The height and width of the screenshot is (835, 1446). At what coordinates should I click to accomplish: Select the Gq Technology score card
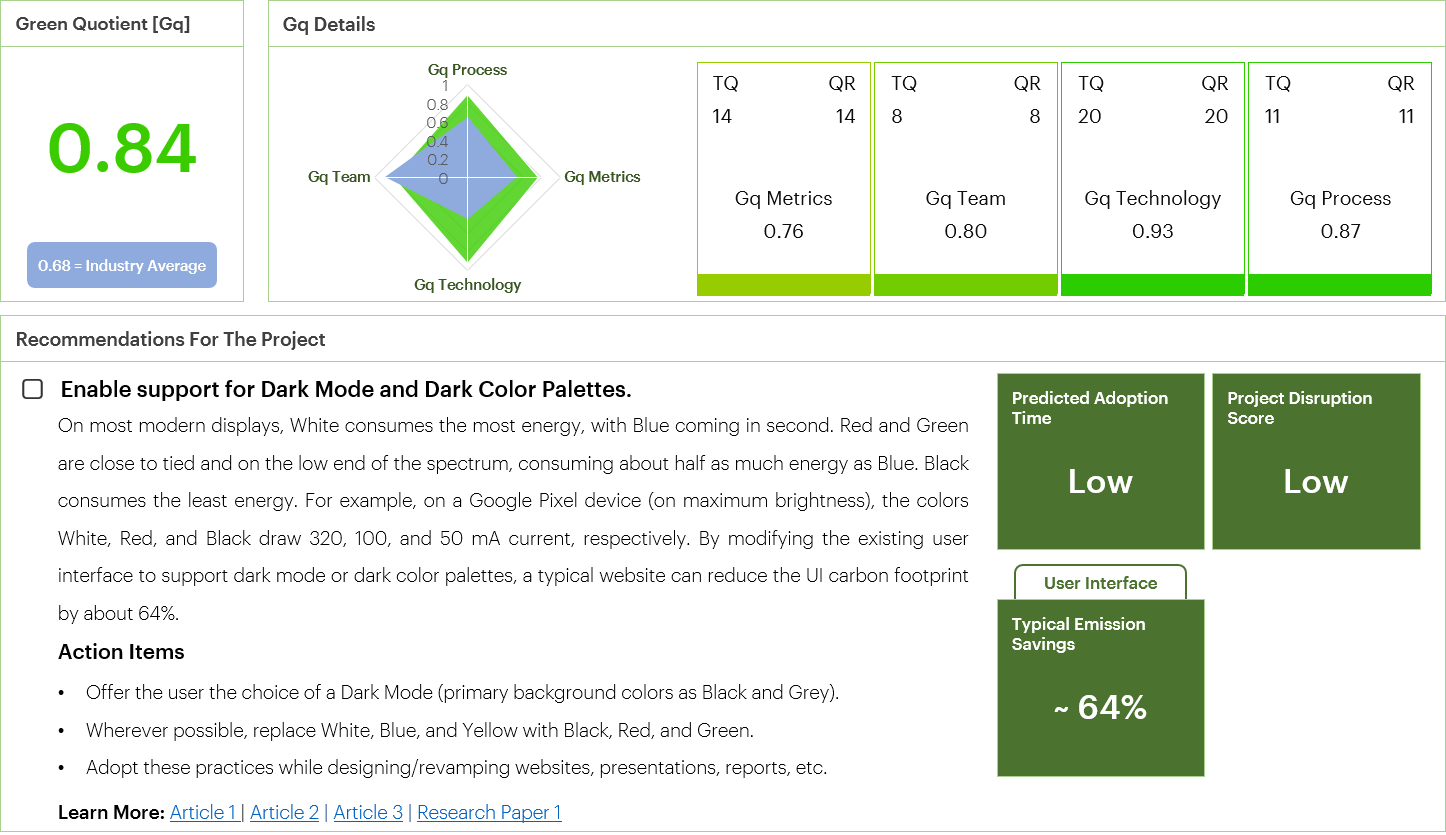click(1152, 170)
